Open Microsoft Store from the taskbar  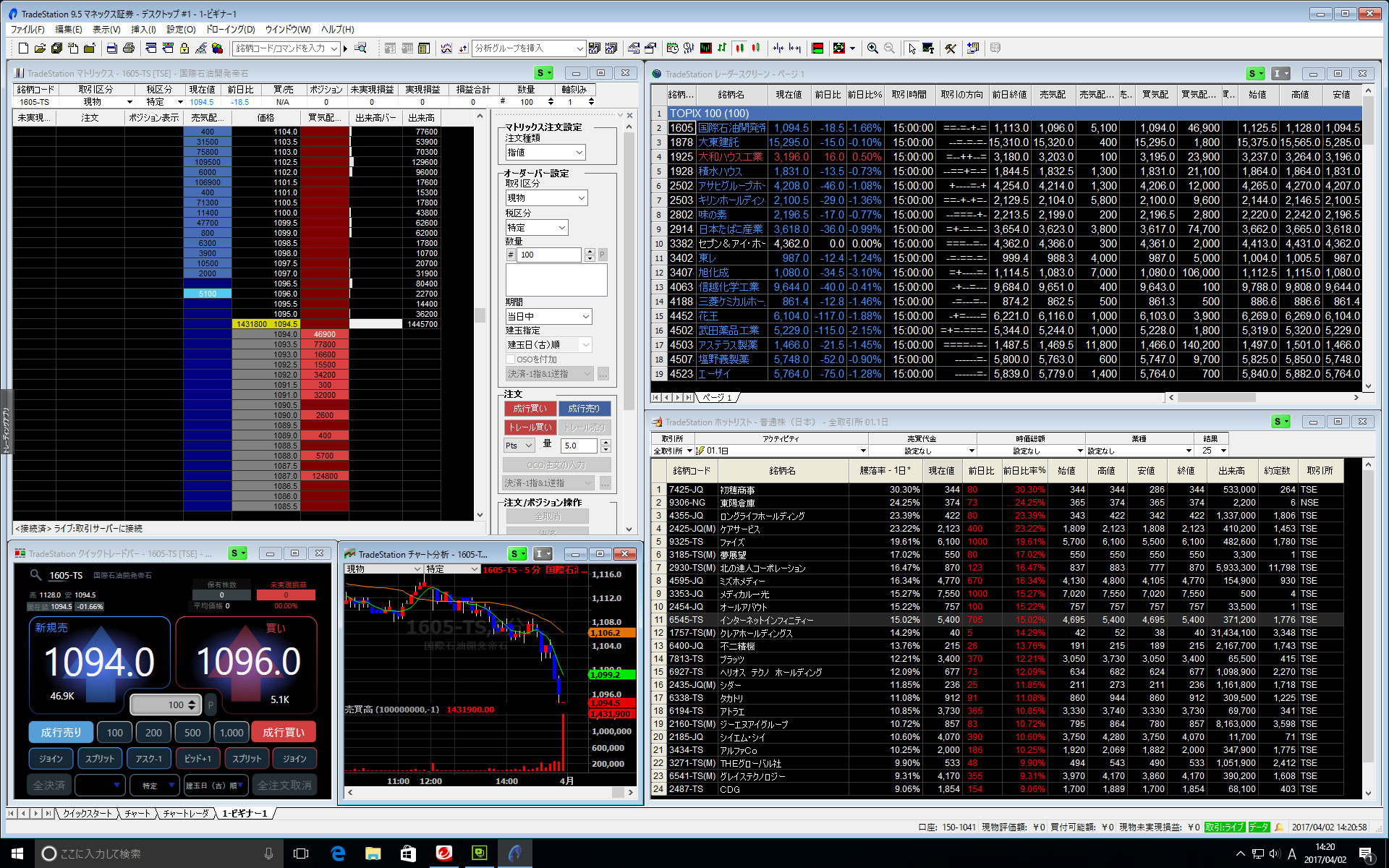(408, 854)
